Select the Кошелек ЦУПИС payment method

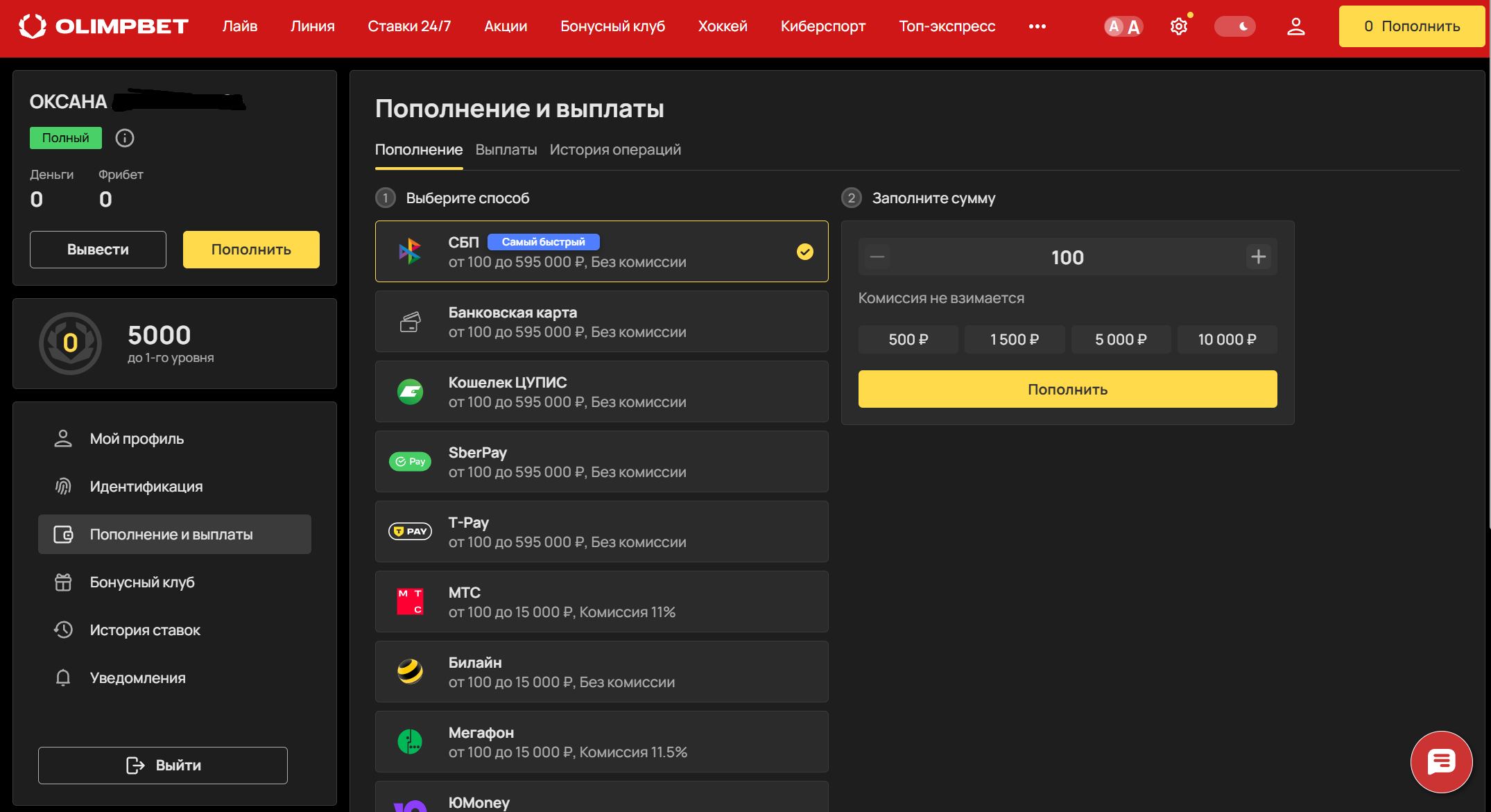tap(602, 392)
